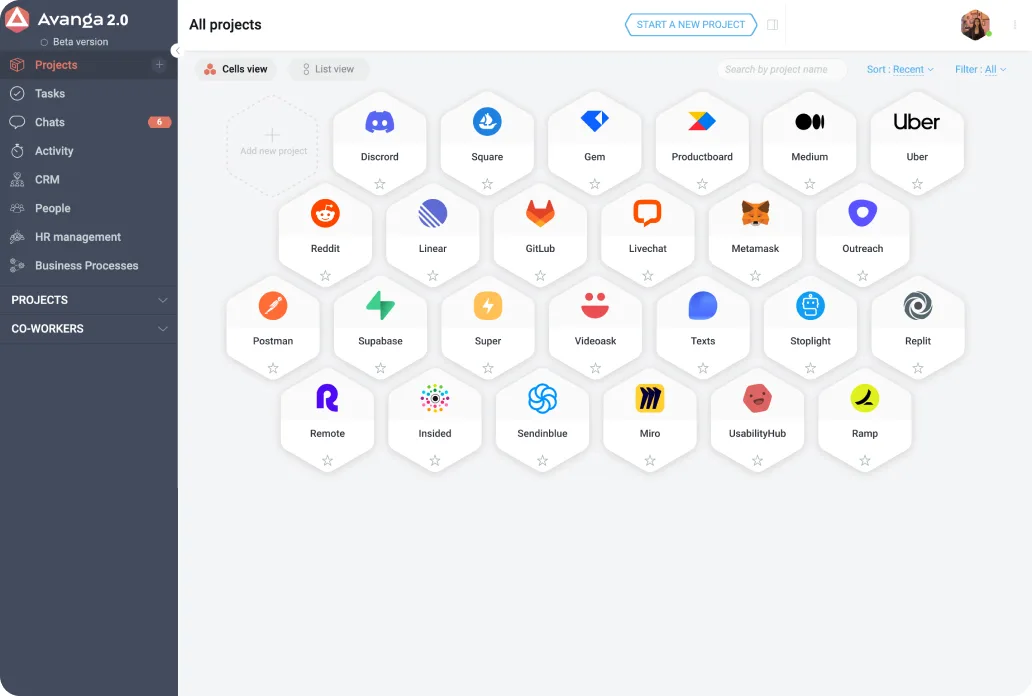Click START A NEW PROJECT button

(x=690, y=24)
